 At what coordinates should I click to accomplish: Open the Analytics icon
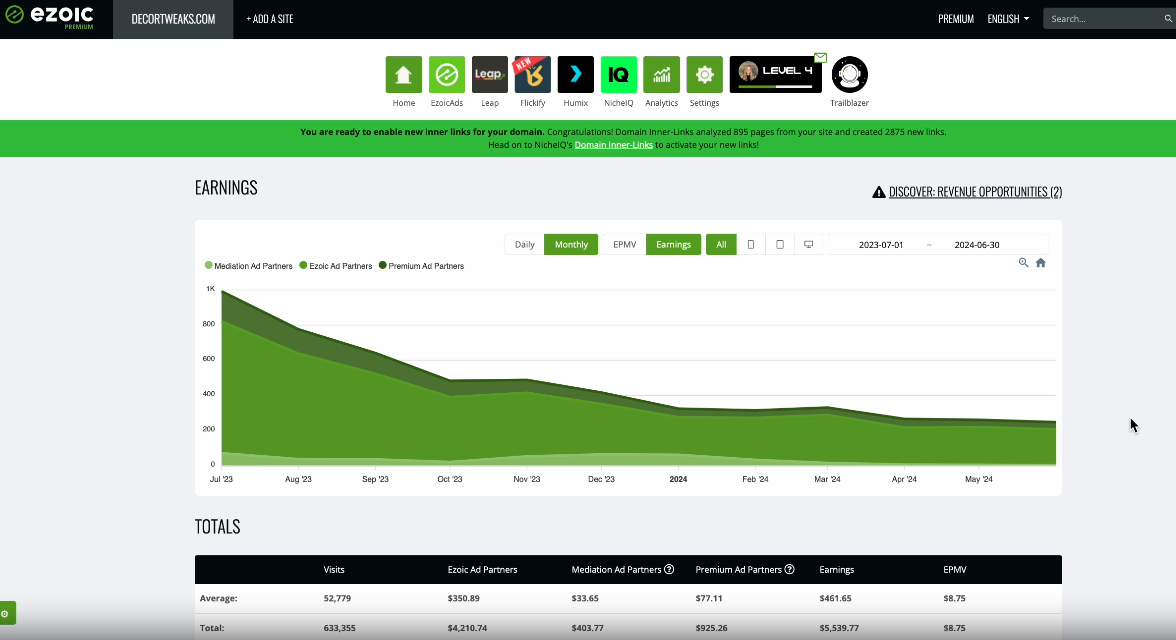point(662,74)
